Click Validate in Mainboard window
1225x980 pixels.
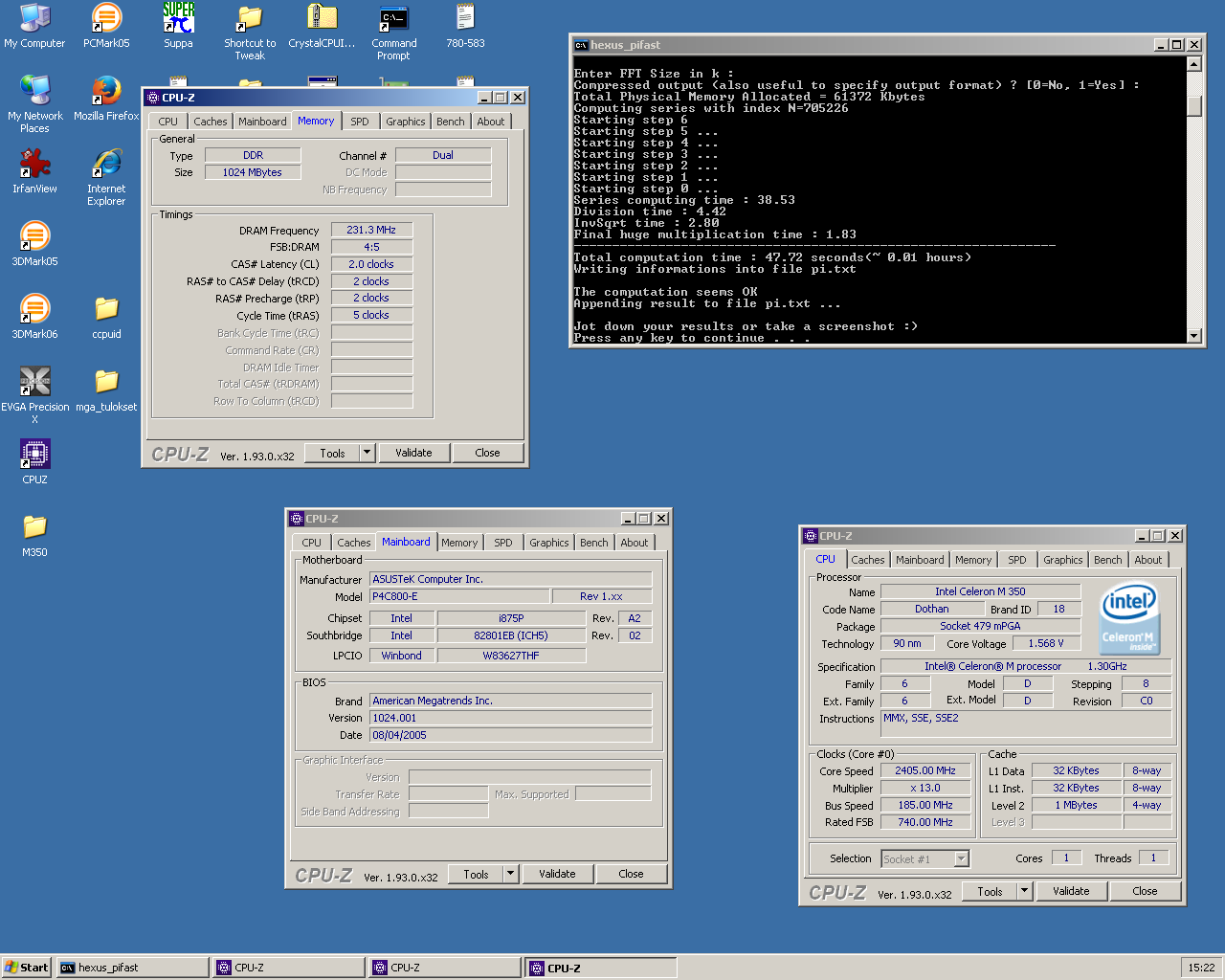coord(558,874)
